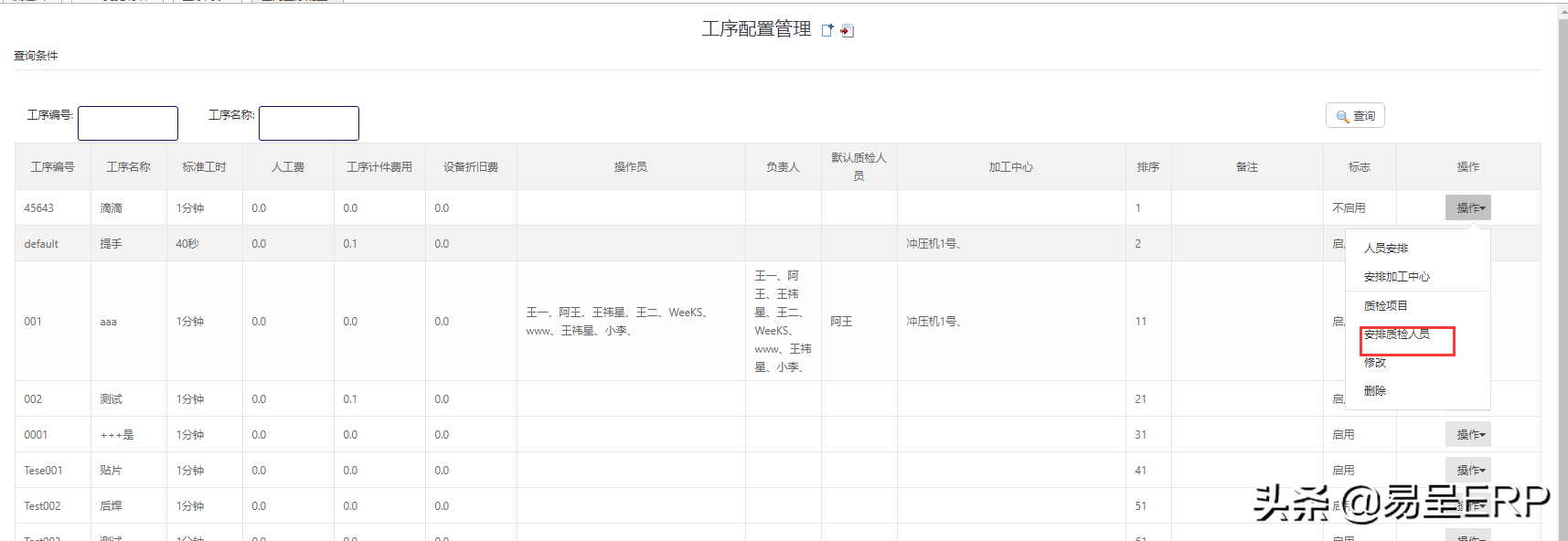
Task: Click the 加工中心 column header
Action: [1011, 167]
